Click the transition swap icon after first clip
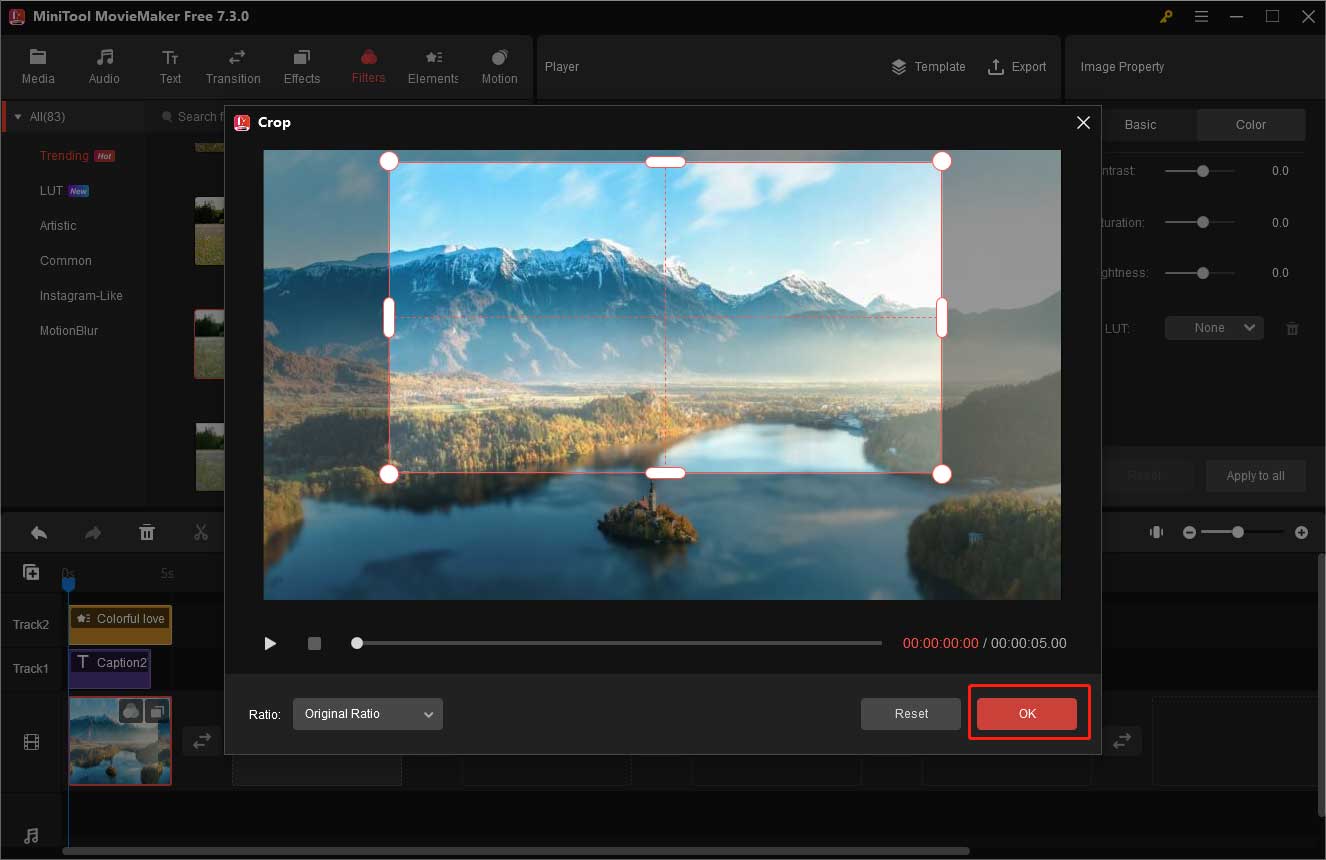Viewport: 1326px width, 860px height. point(202,741)
